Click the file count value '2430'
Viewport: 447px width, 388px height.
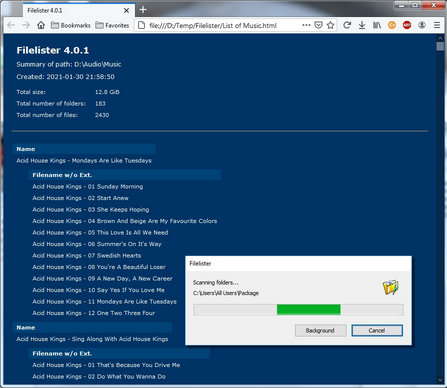[102, 115]
